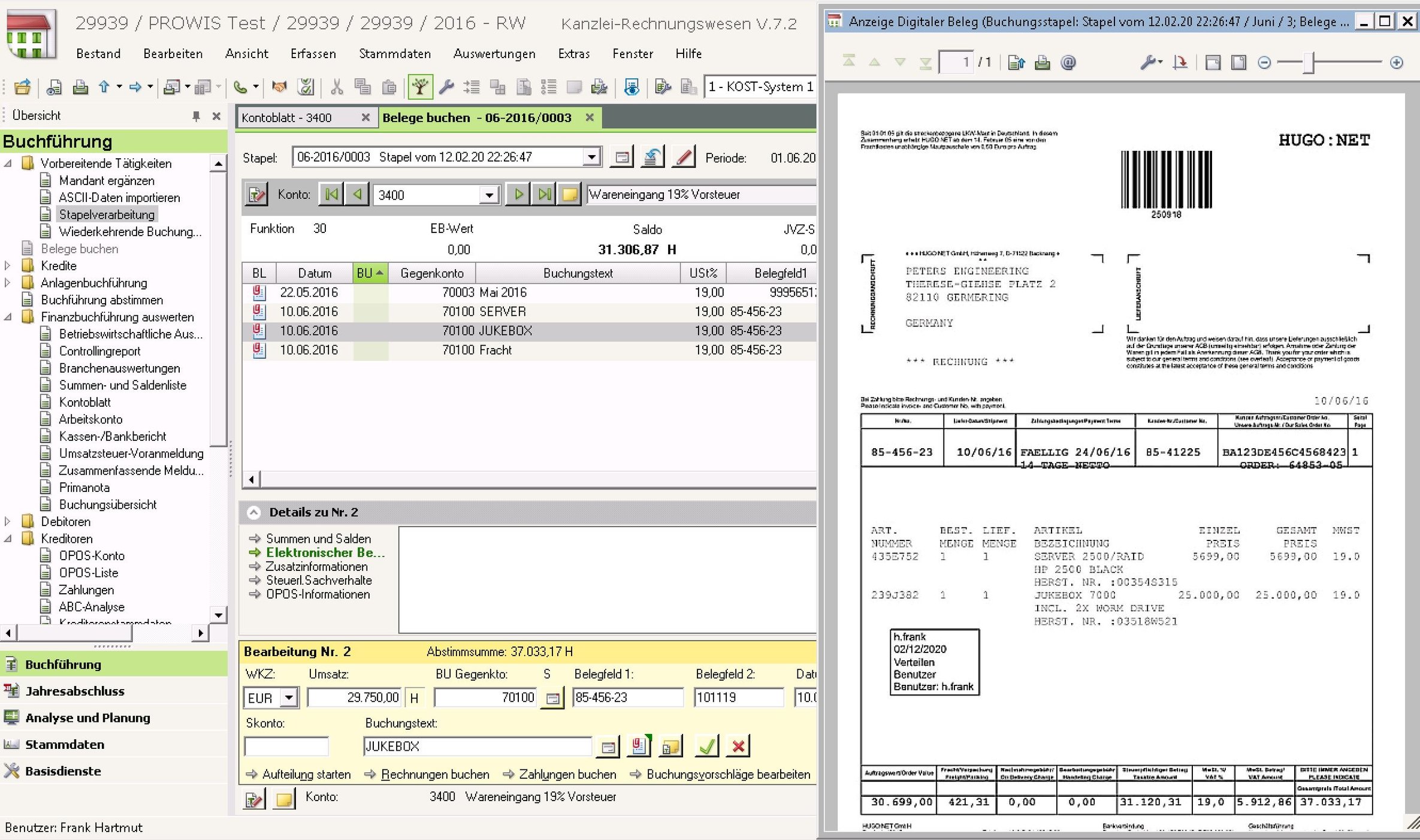This screenshot has height=840, width=1420.
Task: Click the viewer zoom slider handle
Action: coord(1309,62)
